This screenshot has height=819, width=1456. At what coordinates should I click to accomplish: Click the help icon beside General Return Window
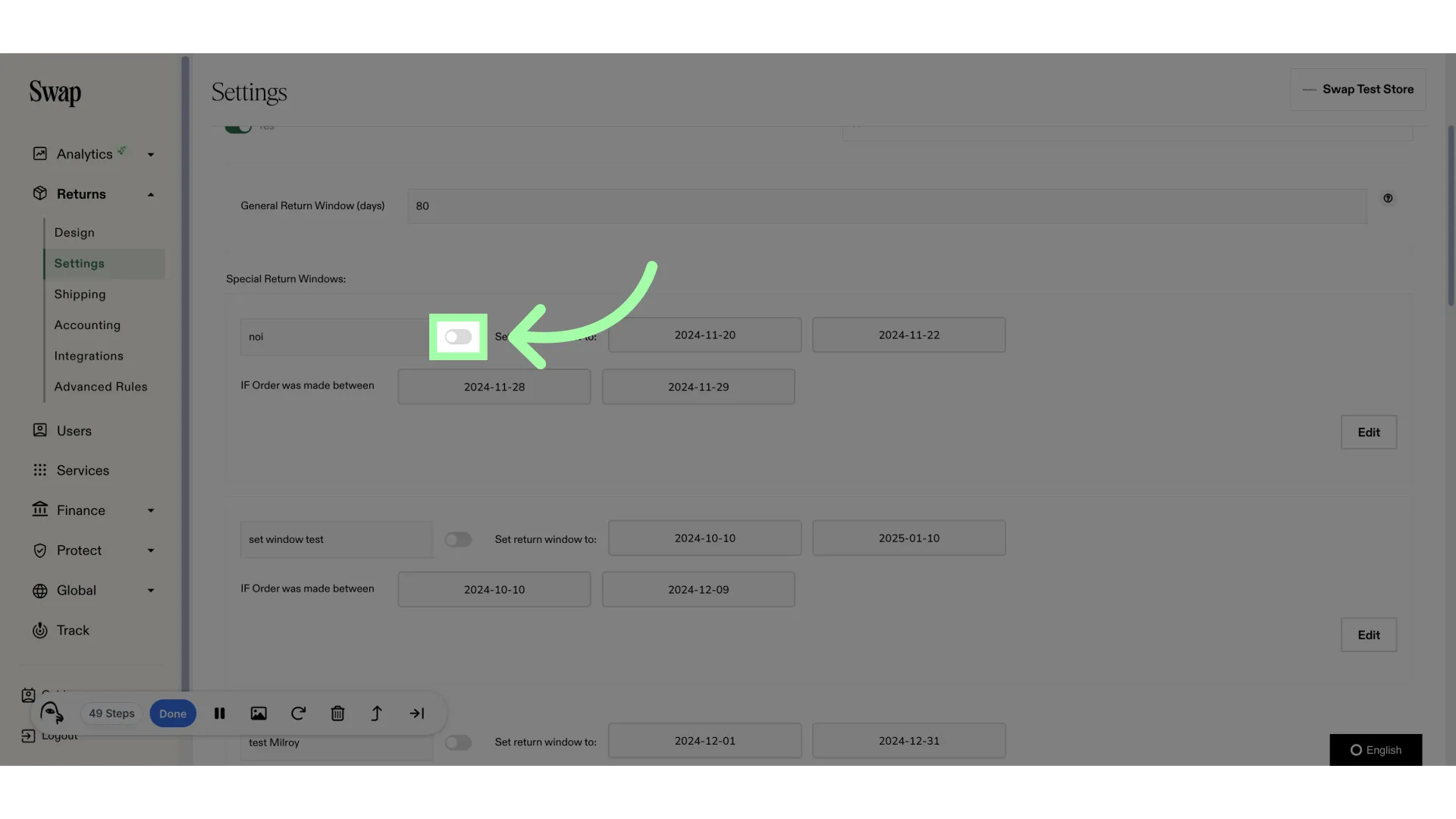pos(1388,198)
